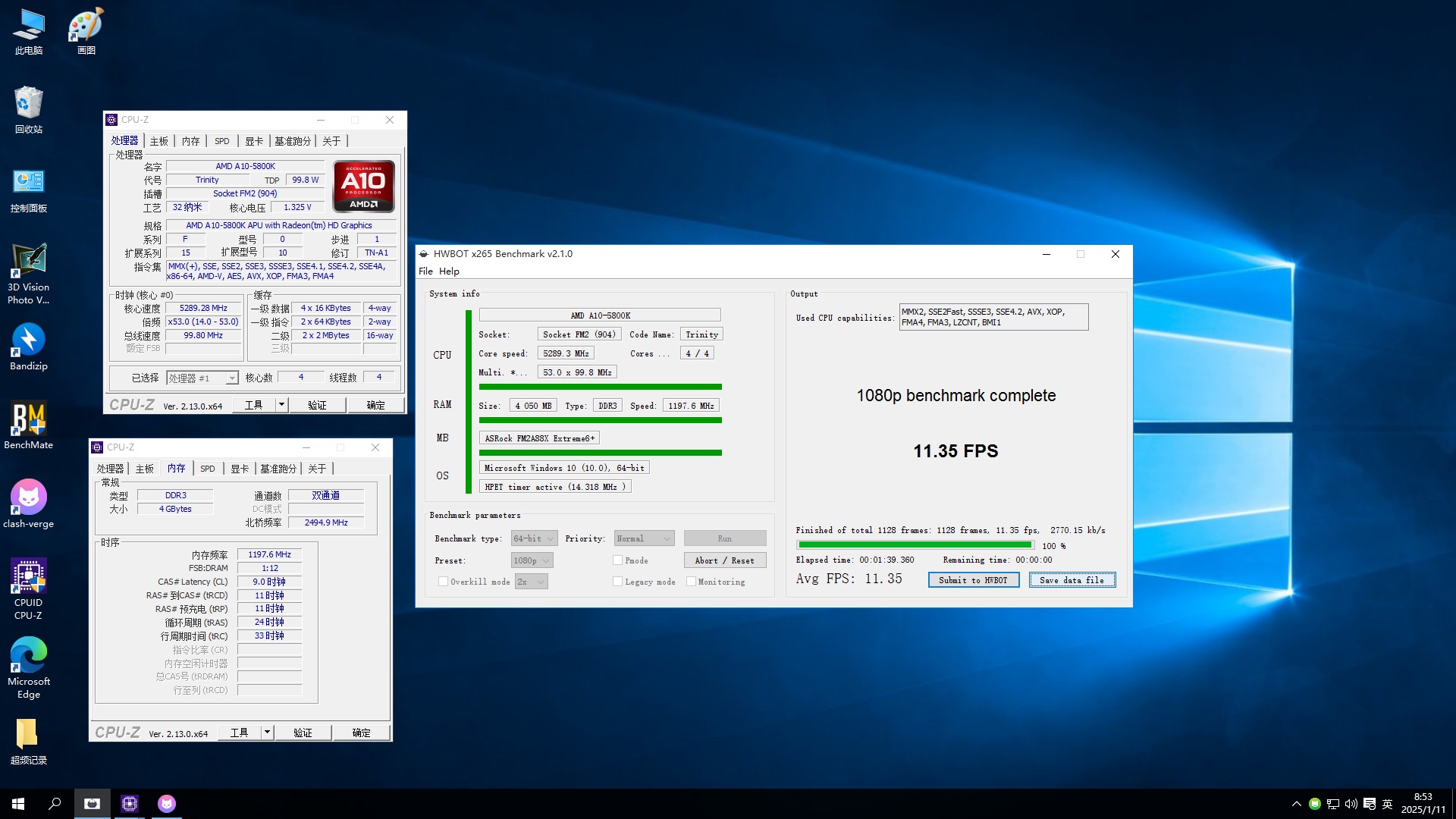Image resolution: width=1456 pixels, height=819 pixels.
Task: Click the Abort / Reset button
Action: tap(724, 560)
